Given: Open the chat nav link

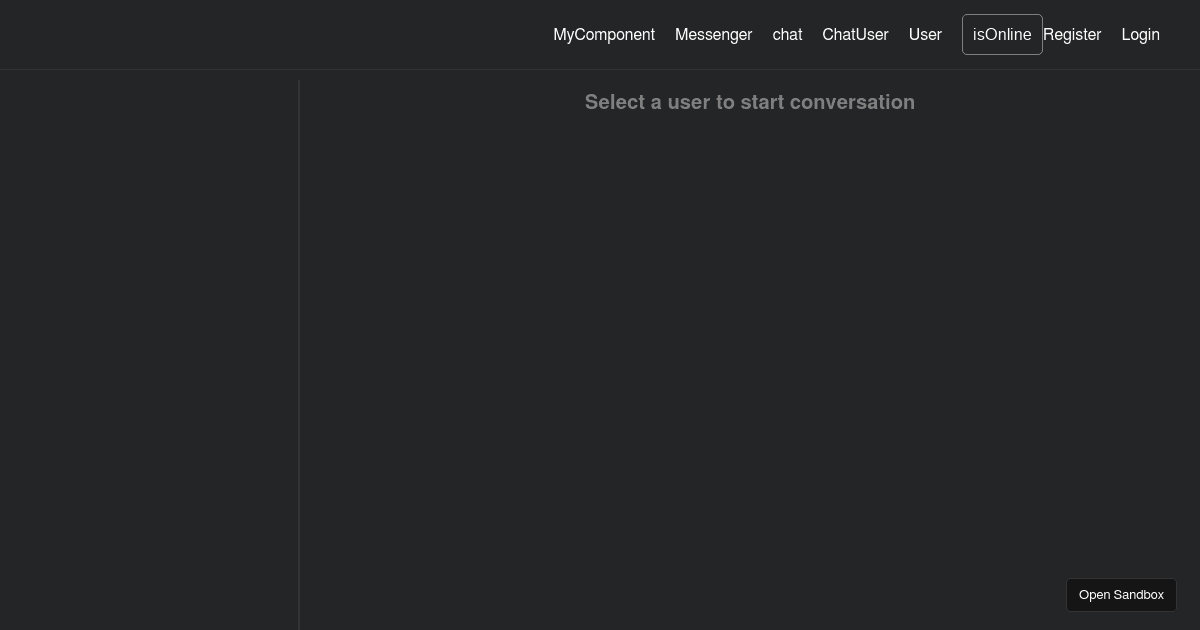Looking at the screenshot, I should (787, 35).
